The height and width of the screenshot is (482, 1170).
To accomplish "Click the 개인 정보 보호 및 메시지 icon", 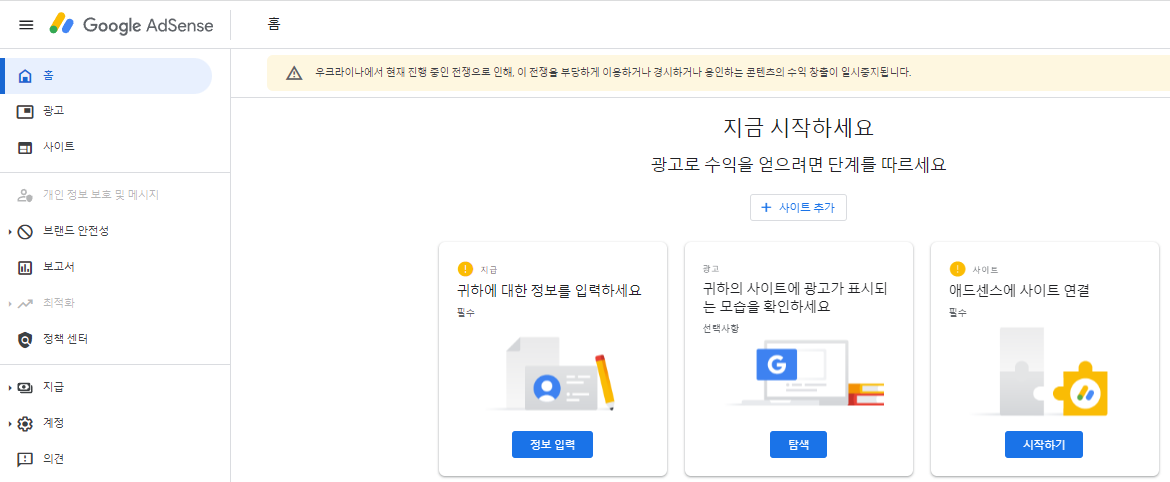I will coord(25,195).
